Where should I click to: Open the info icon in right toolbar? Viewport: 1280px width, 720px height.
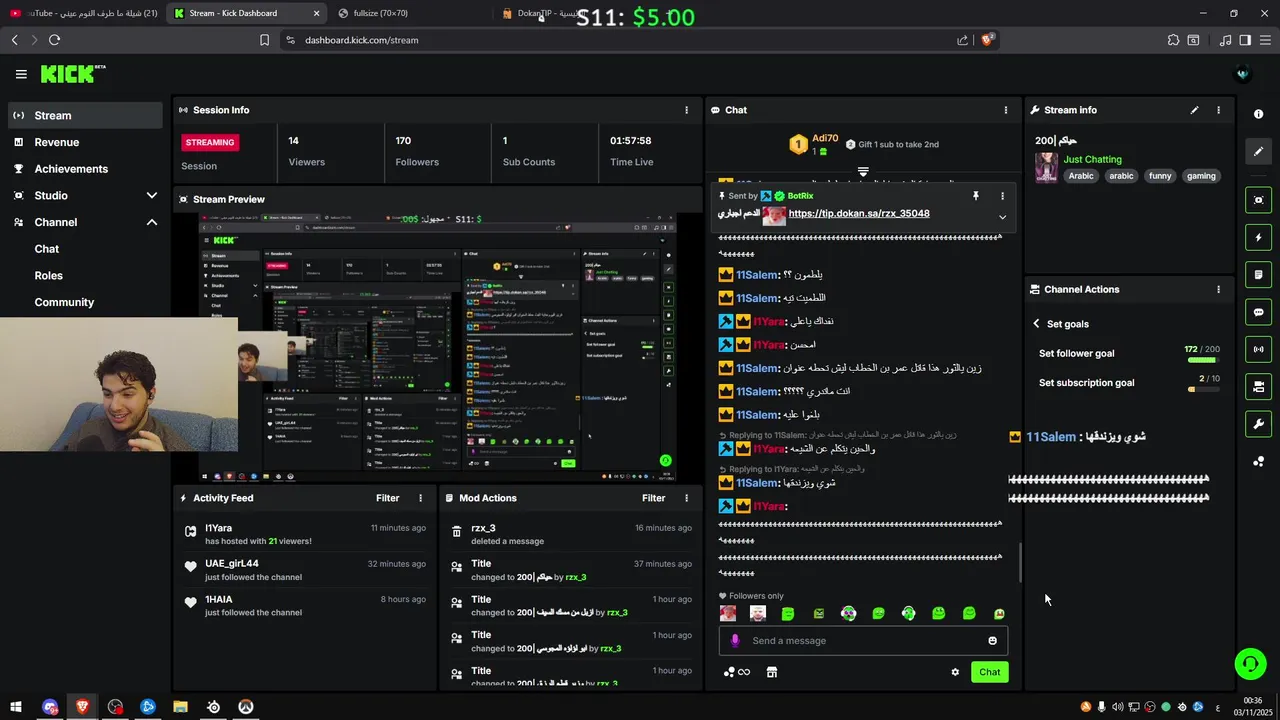click(1259, 114)
